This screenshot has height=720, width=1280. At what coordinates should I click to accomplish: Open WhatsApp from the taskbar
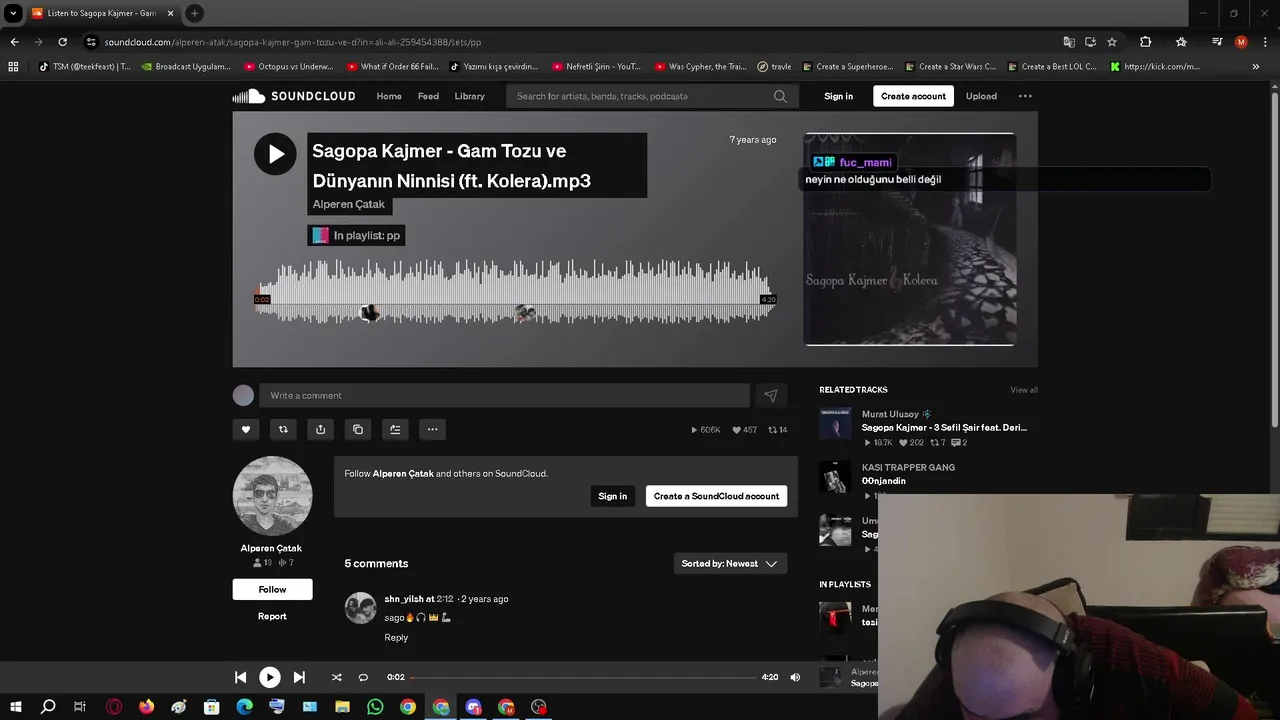click(375, 707)
